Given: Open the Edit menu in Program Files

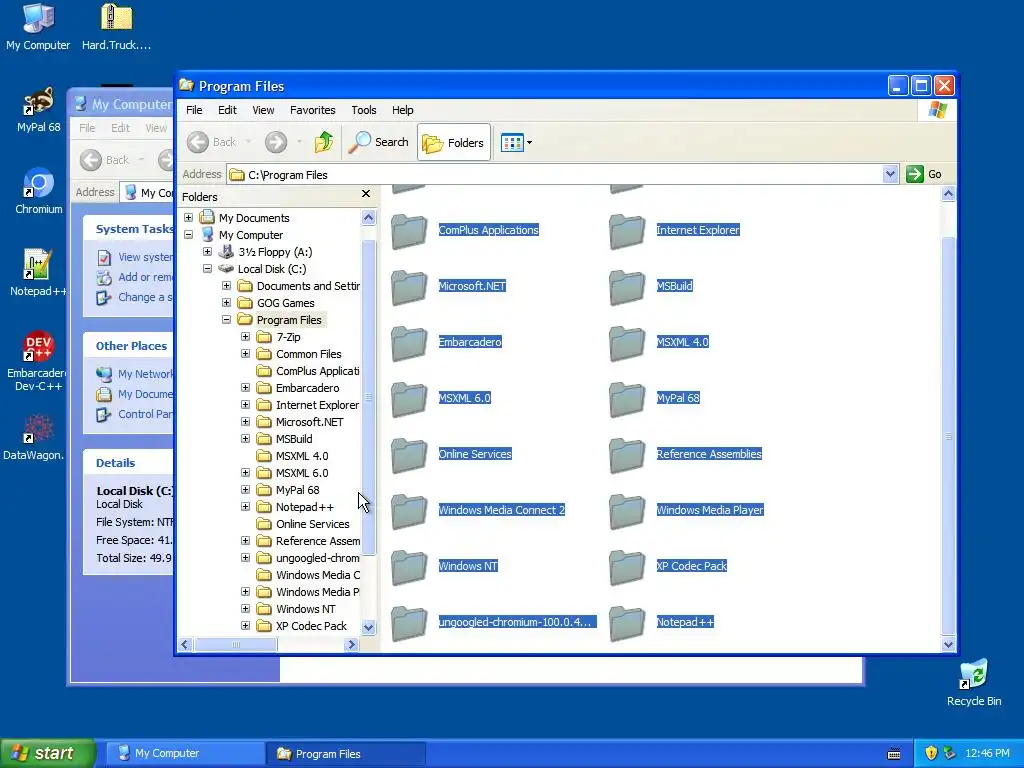Looking at the screenshot, I should pyautogui.click(x=227, y=110).
